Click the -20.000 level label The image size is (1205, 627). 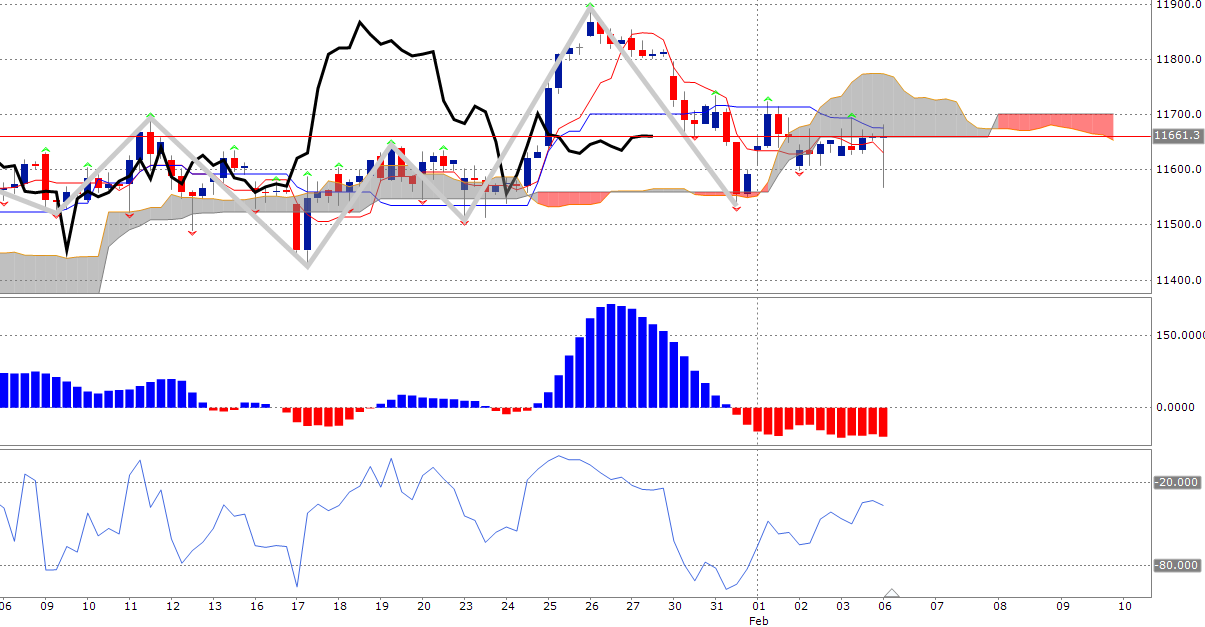click(x=1176, y=483)
